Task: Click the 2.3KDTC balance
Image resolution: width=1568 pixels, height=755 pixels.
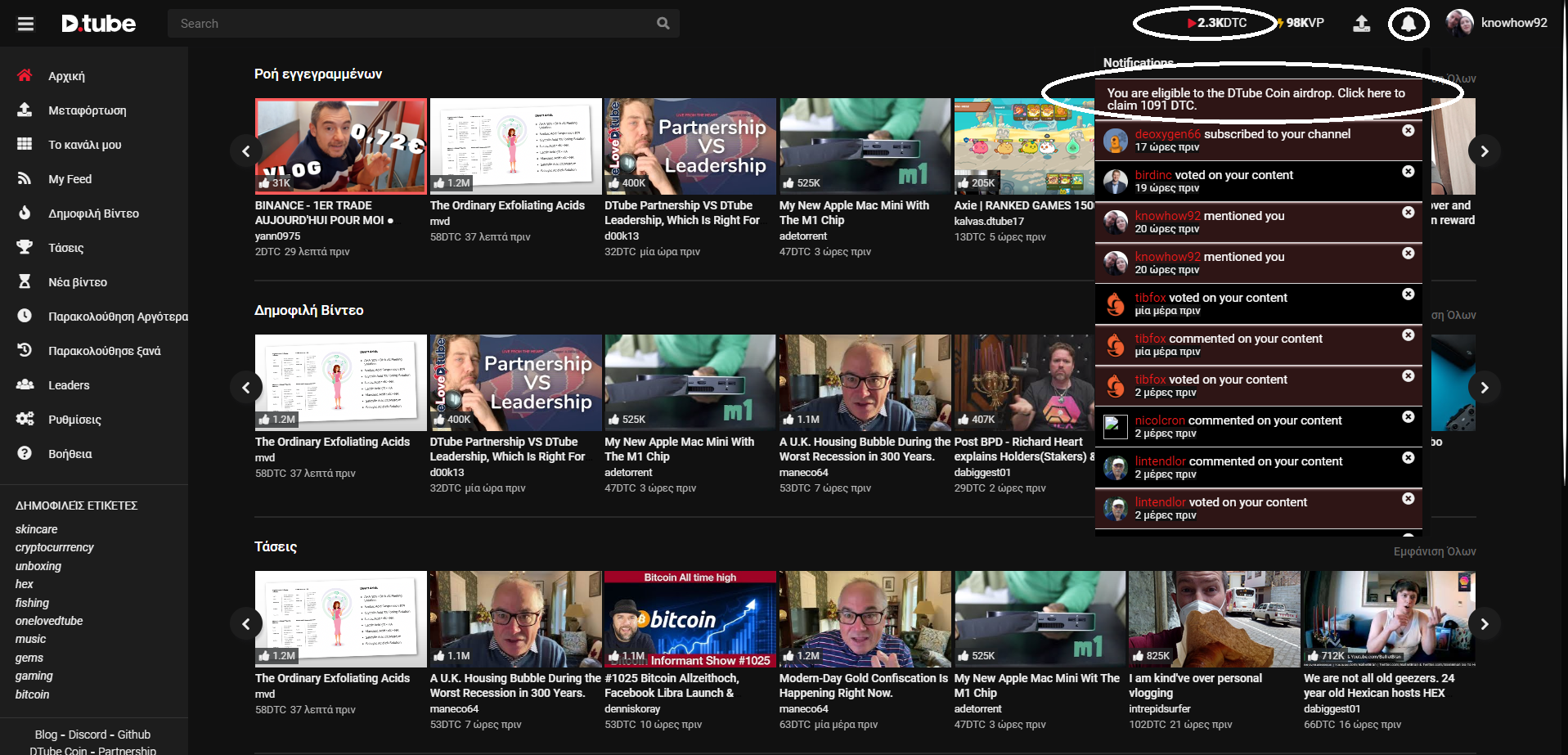Action: [x=1217, y=23]
